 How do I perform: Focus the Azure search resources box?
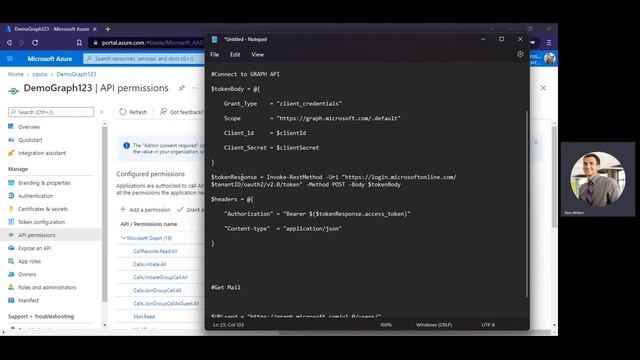point(144,59)
